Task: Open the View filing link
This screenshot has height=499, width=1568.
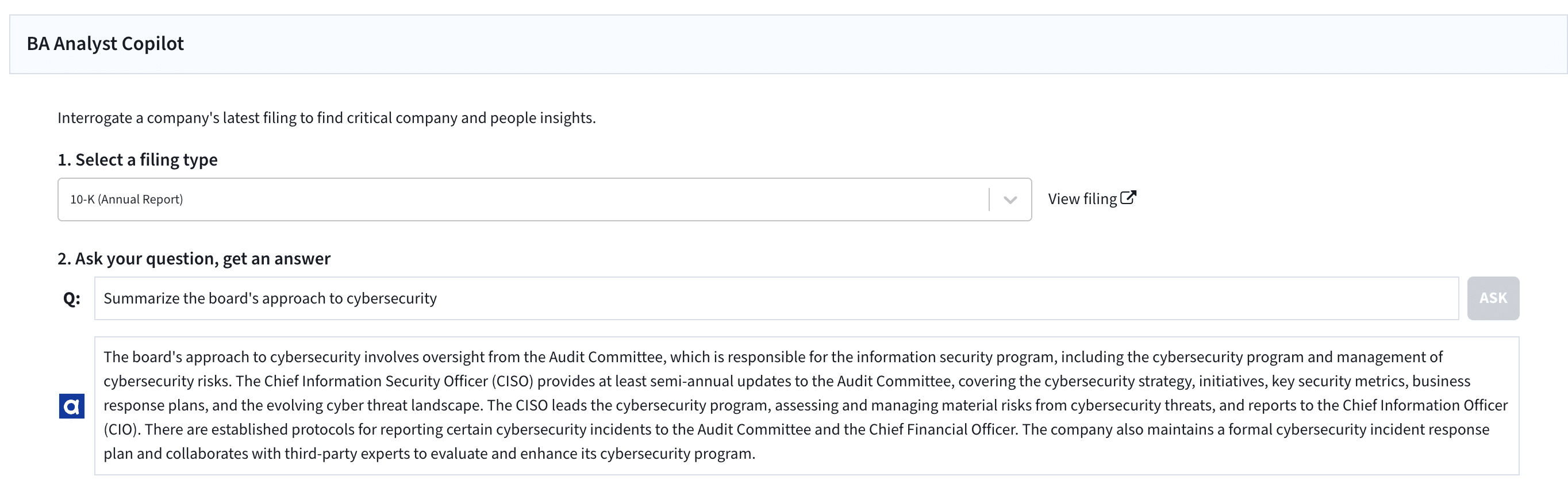Action: 1092,198
